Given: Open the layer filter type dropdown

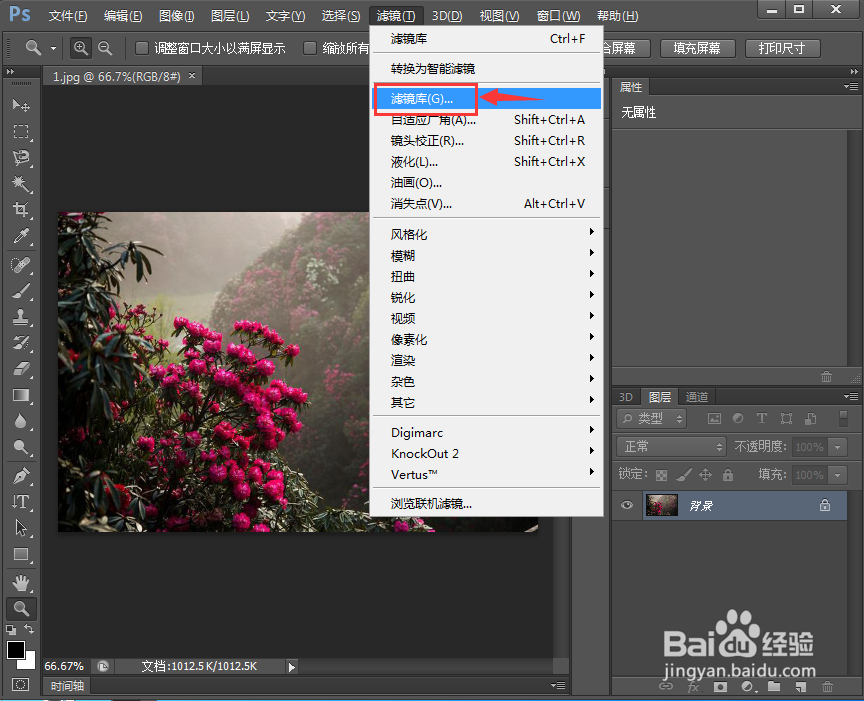Looking at the screenshot, I should tap(651, 418).
